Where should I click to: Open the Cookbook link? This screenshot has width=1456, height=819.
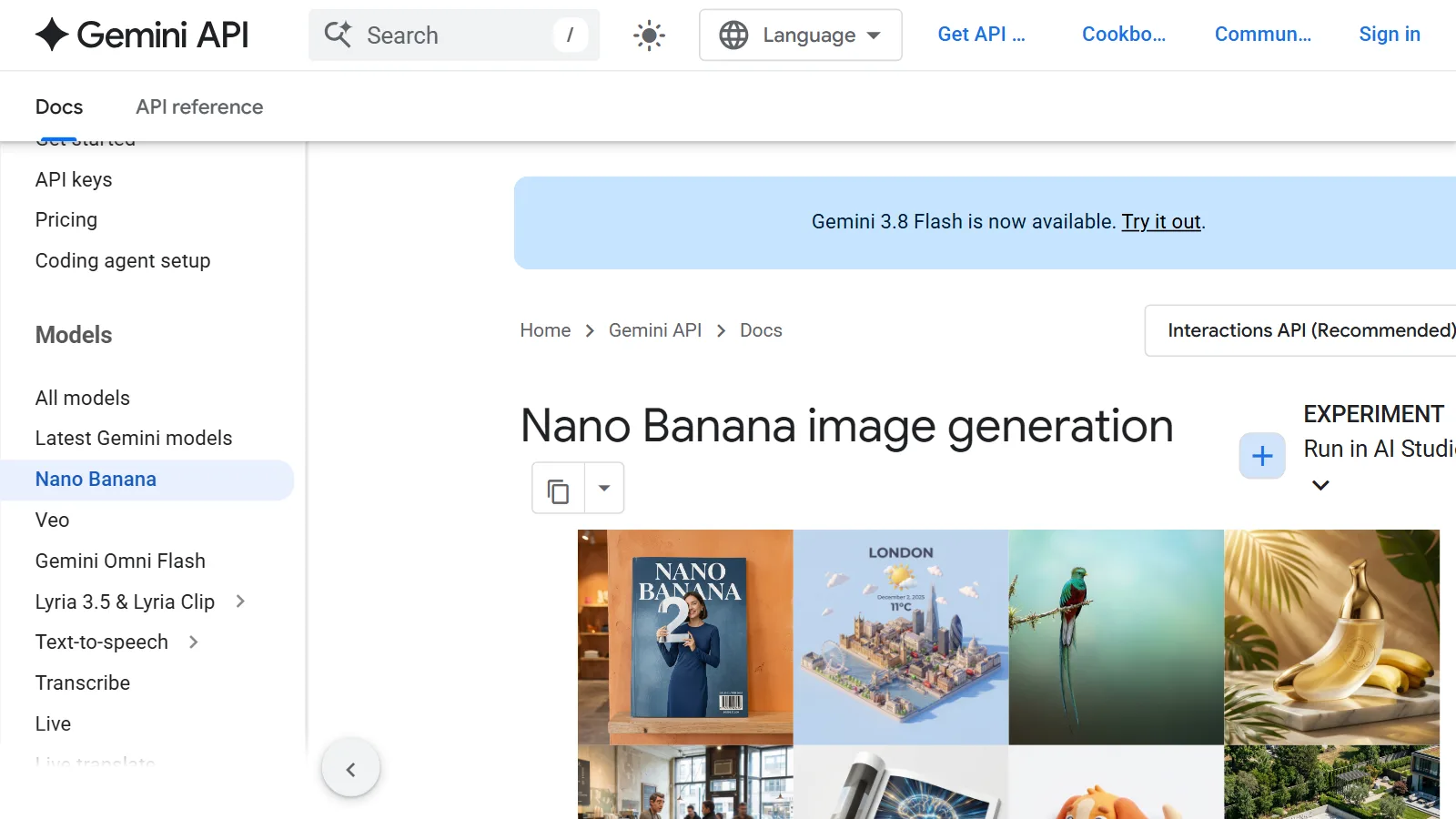1123,35
